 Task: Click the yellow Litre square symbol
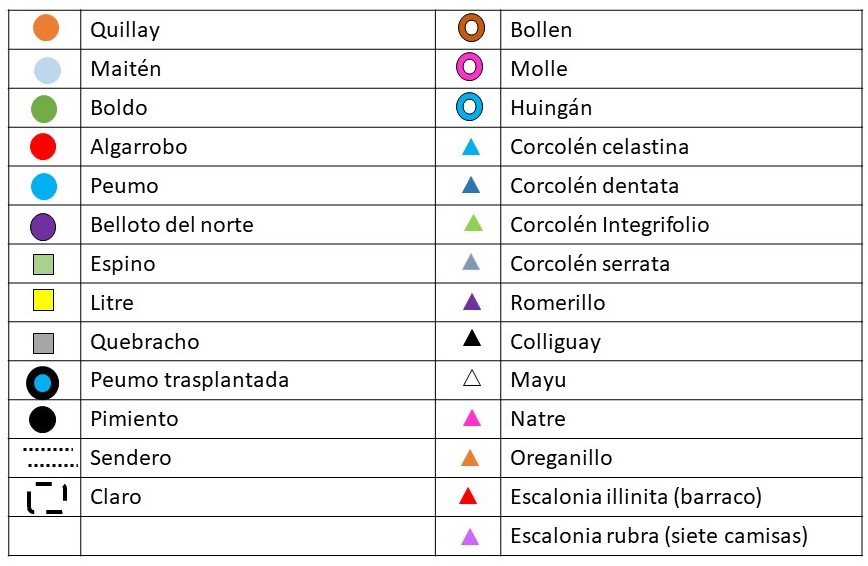click(x=43, y=300)
